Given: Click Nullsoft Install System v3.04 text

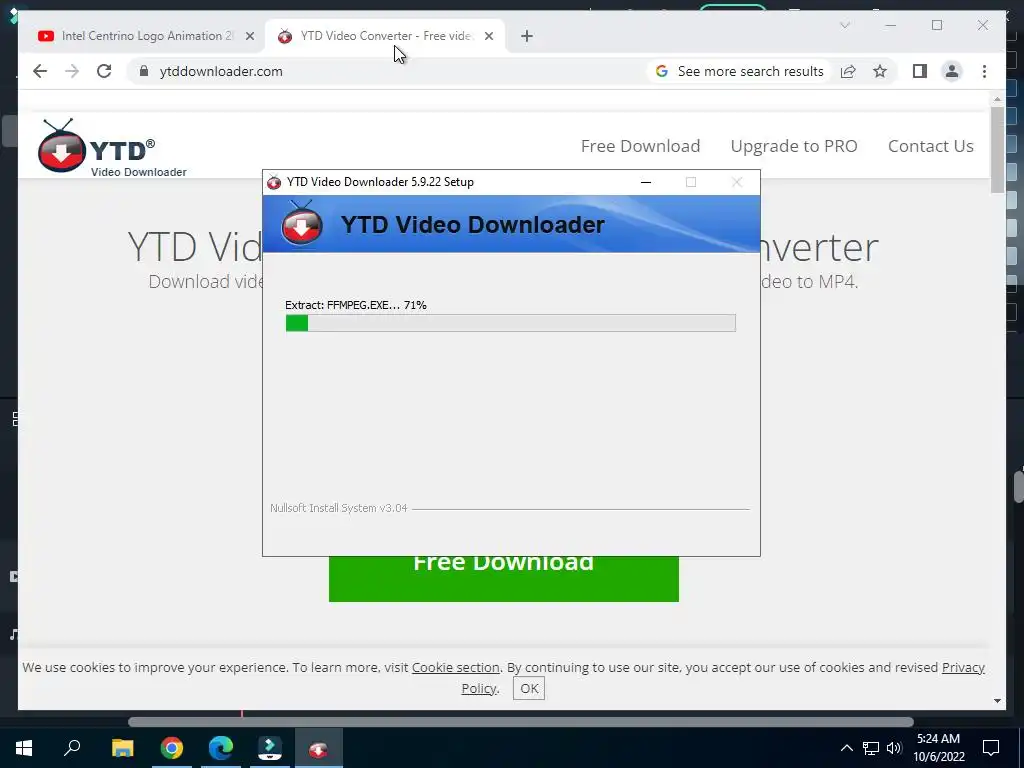Looking at the screenshot, I should click(338, 508).
